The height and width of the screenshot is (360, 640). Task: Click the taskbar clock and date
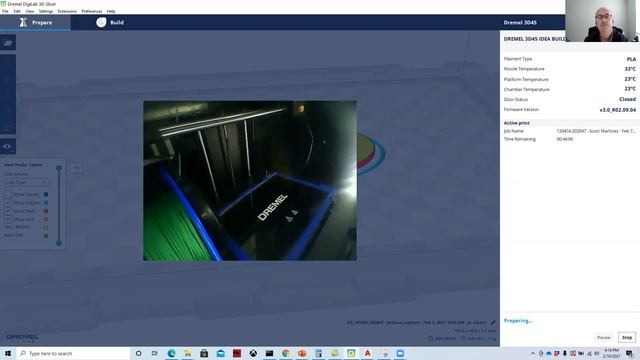click(611, 353)
